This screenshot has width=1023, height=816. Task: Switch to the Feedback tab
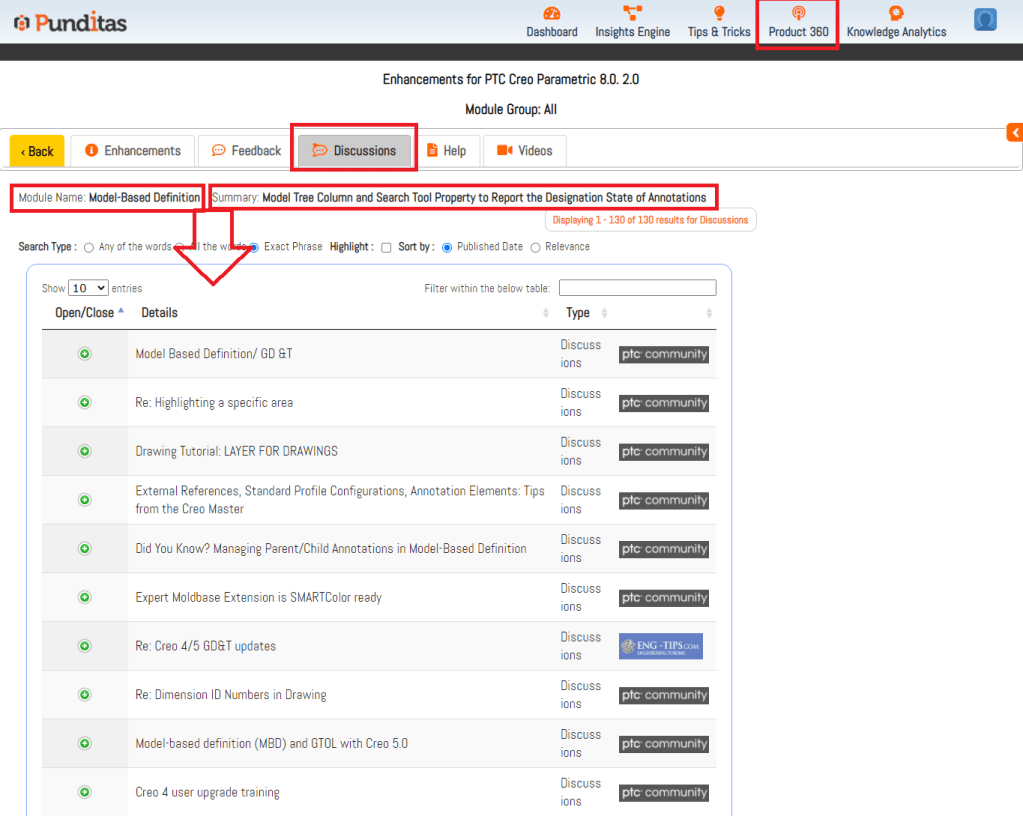pos(246,151)
